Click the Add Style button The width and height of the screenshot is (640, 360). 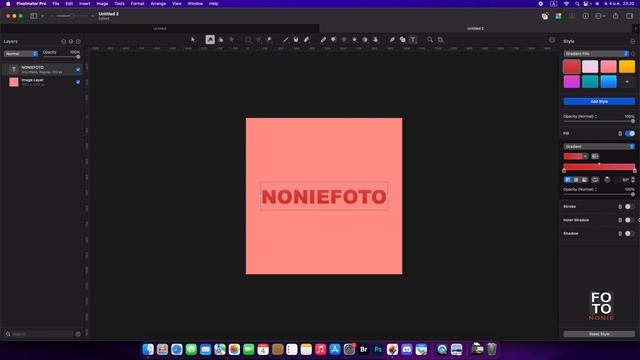(599, 101)
